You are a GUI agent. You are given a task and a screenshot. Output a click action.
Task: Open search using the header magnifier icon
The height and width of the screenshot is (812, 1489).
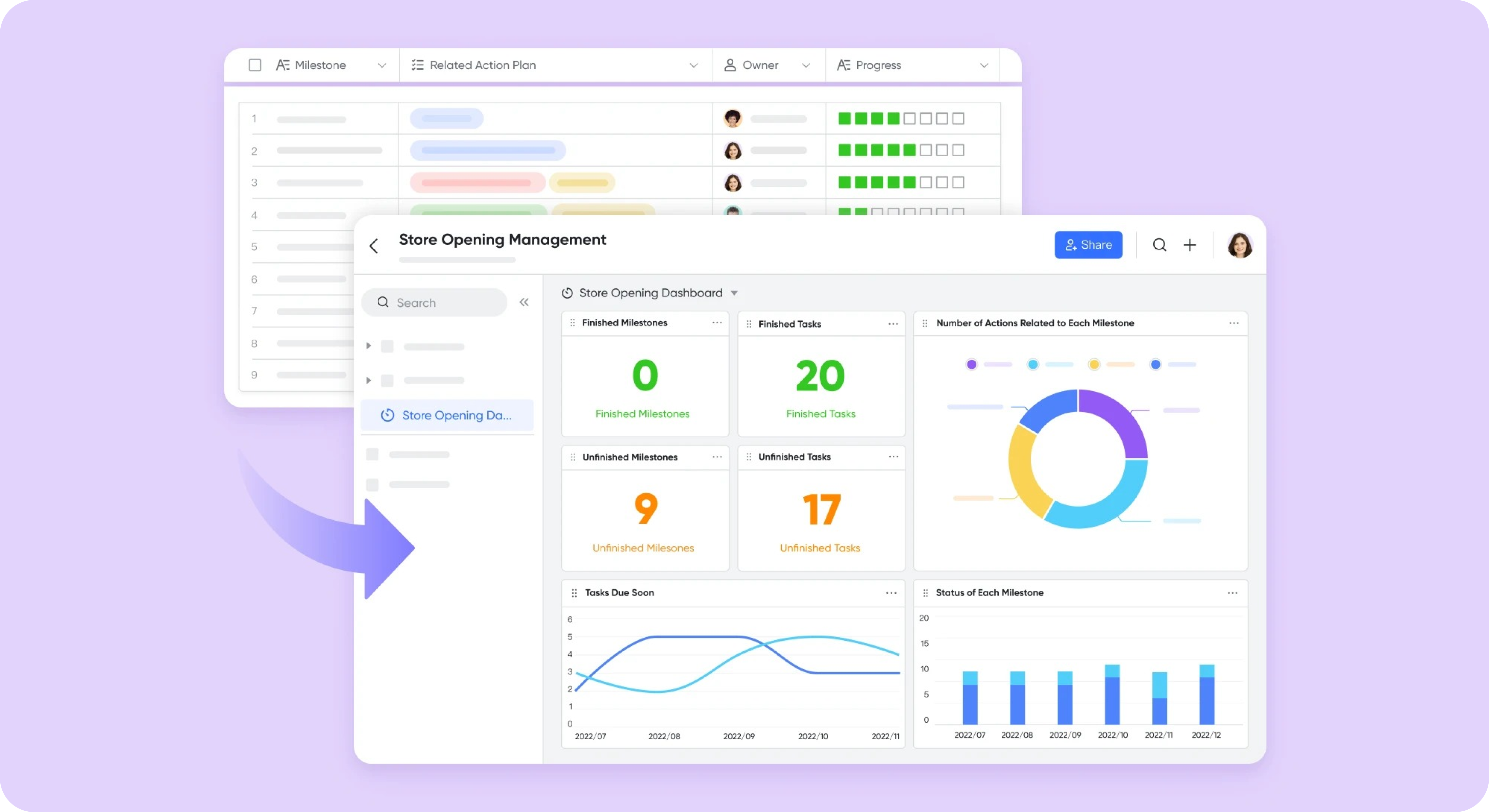pyautogui.click(x=1159, y=245)
